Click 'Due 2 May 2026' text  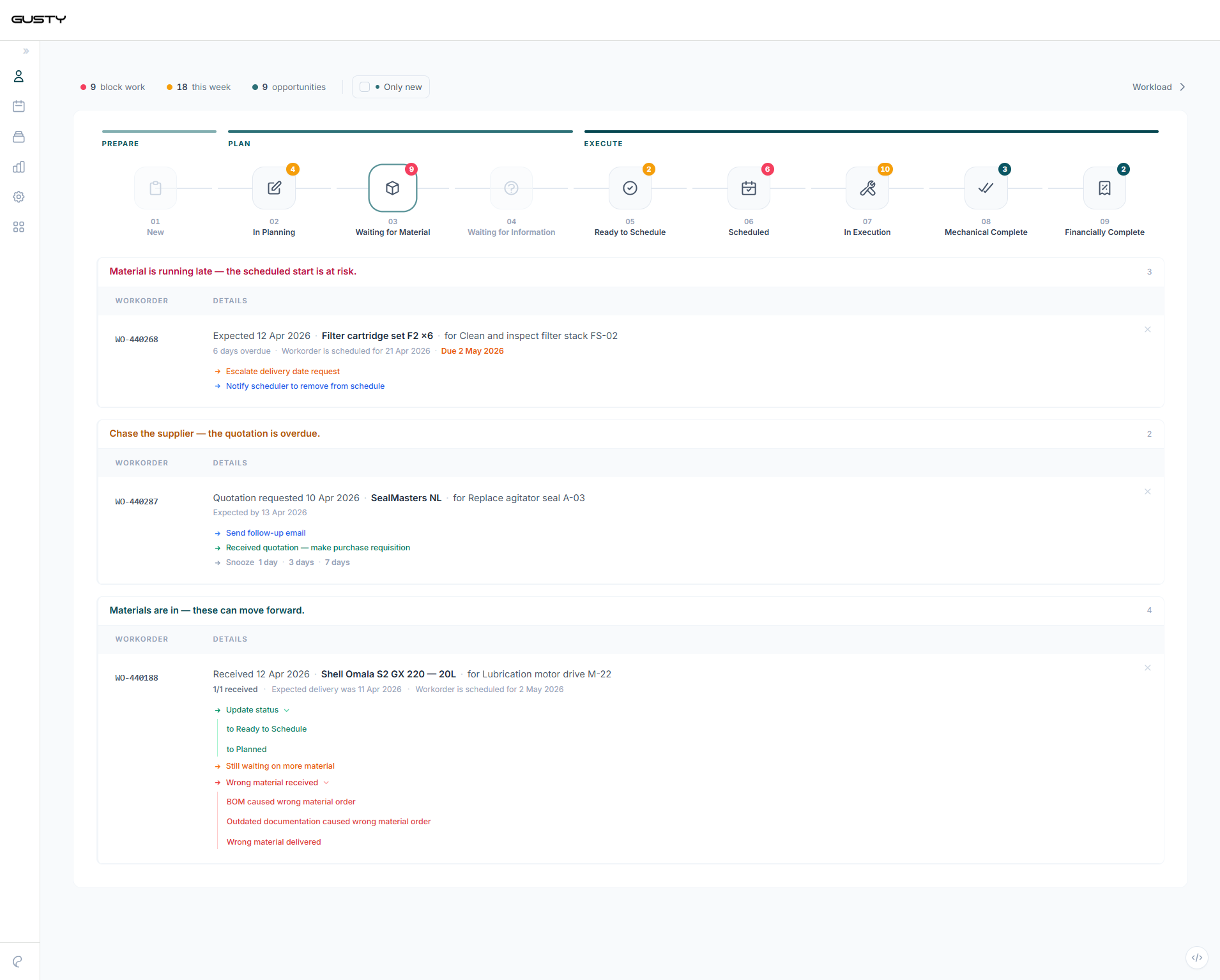pyautogui.click(x=472, y=351)
